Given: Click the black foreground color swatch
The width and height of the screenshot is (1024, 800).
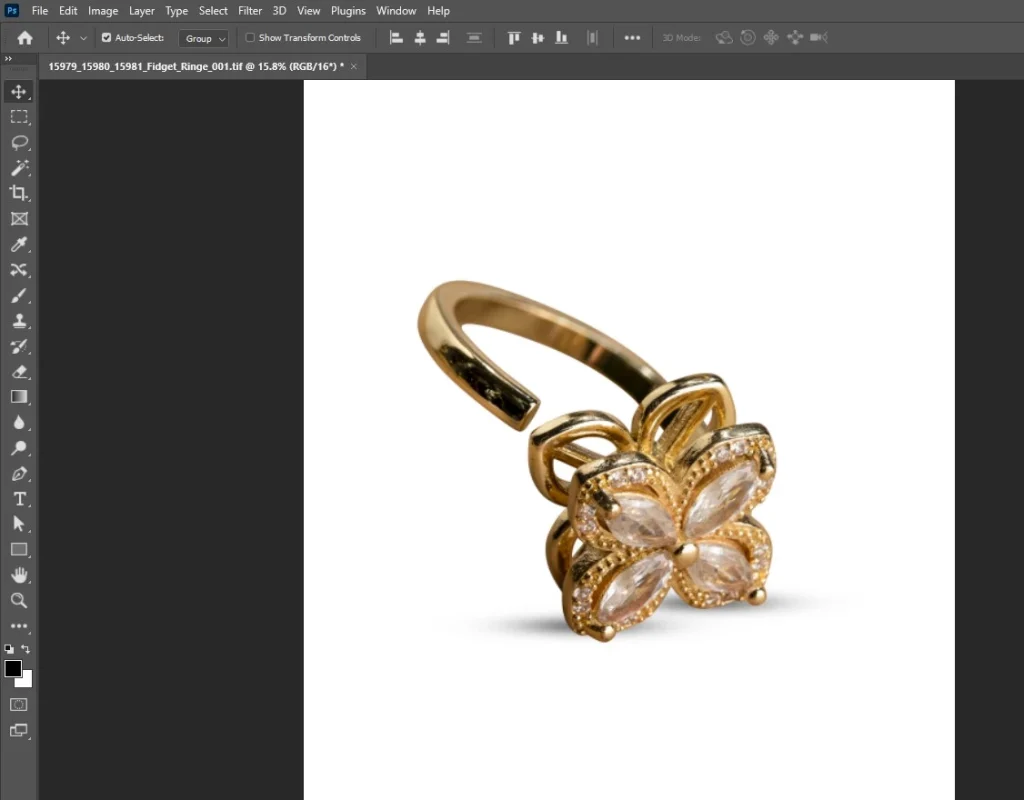Looking at the screenshot, I should point(13,669).
